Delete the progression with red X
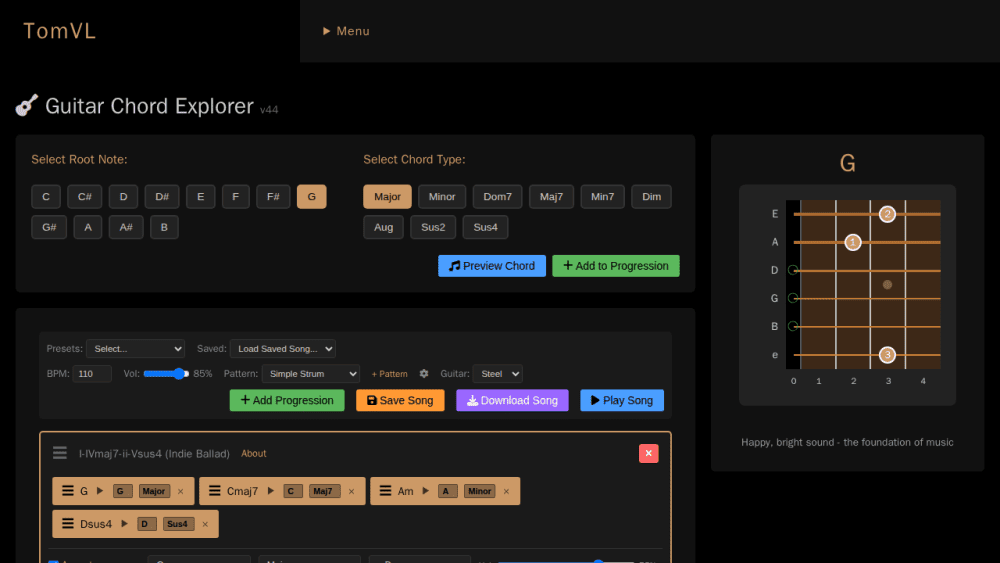The image size is (1000, 563). (x=649, y=453)
